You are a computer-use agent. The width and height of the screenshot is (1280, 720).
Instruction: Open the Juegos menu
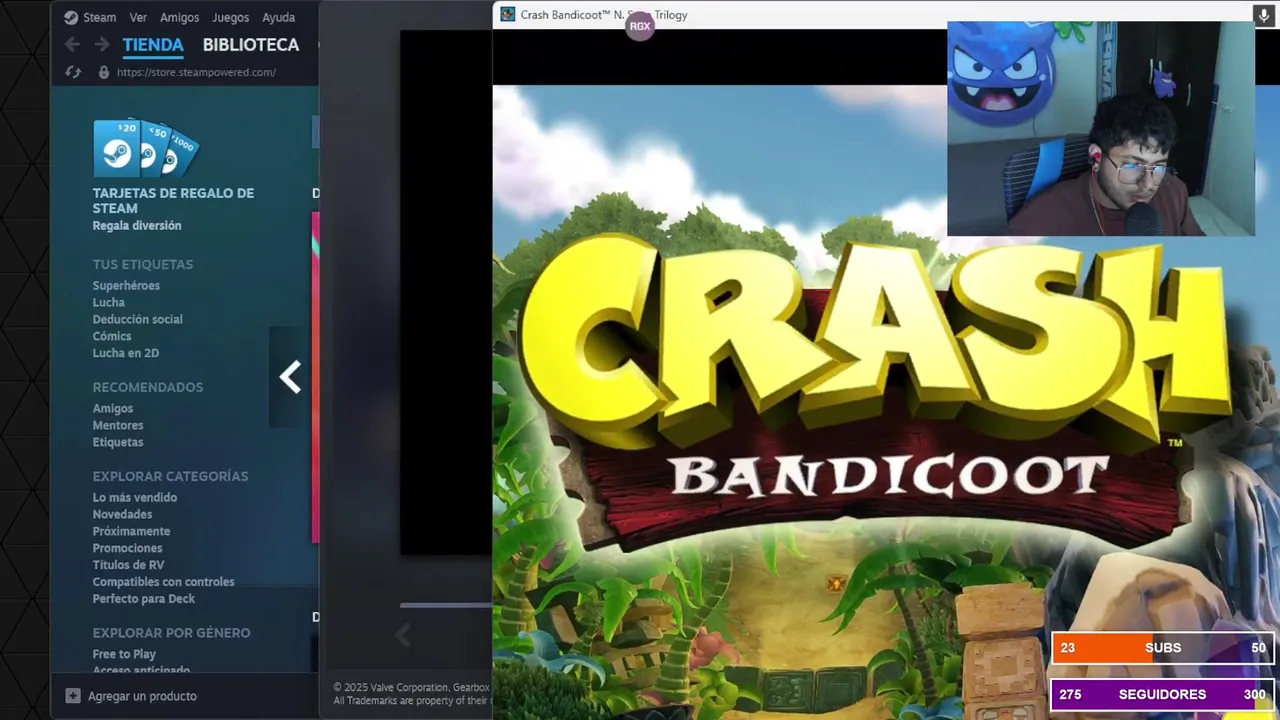(x=231, y=17)
